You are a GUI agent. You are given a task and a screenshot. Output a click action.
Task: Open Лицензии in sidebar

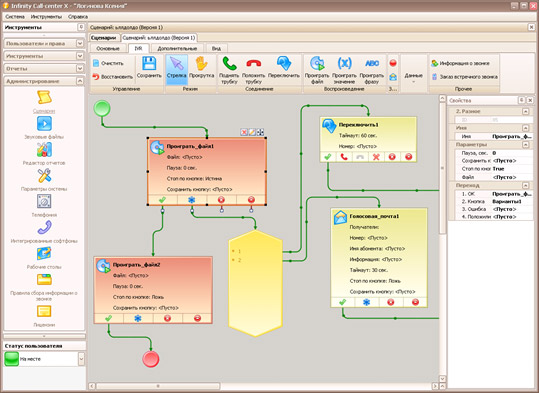[x=44, y=316]
